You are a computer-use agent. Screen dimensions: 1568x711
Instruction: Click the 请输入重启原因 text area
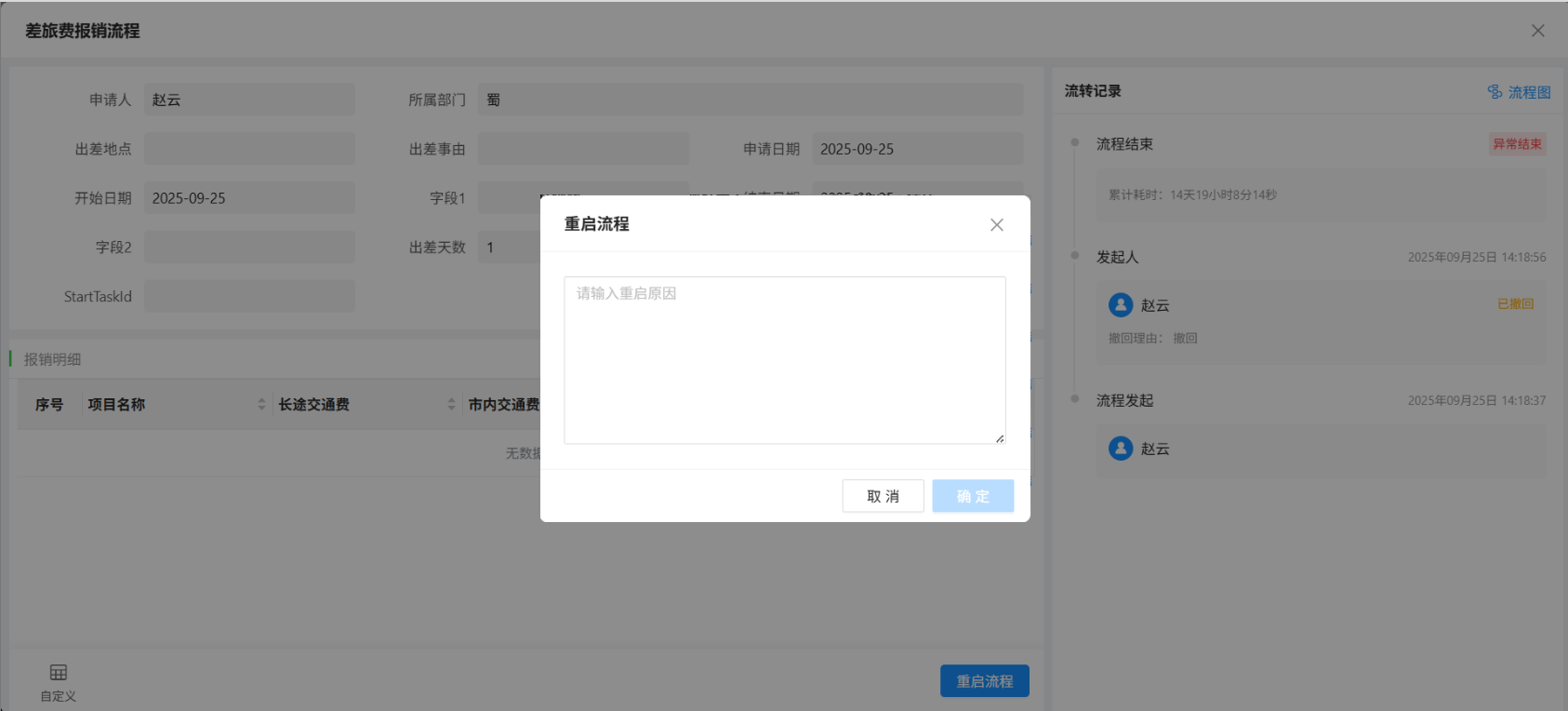coord(784,359)
